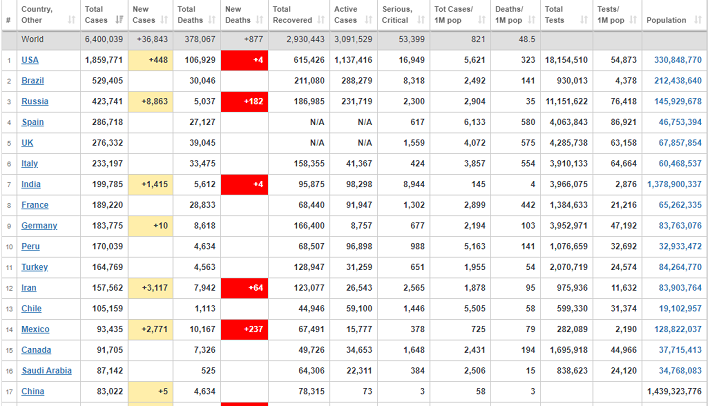The height and width of the screenshot is (406, 710).
Task: Open the Germany country link
Action: click(39, 225)
